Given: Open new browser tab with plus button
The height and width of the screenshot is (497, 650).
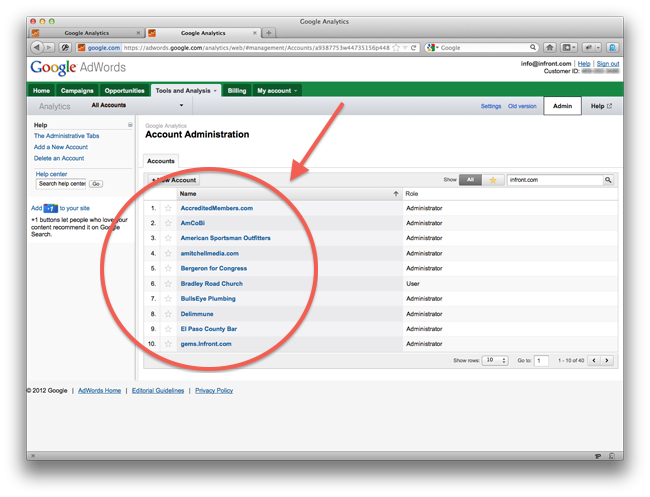Looking at the screenshot, I should [269, 33].
